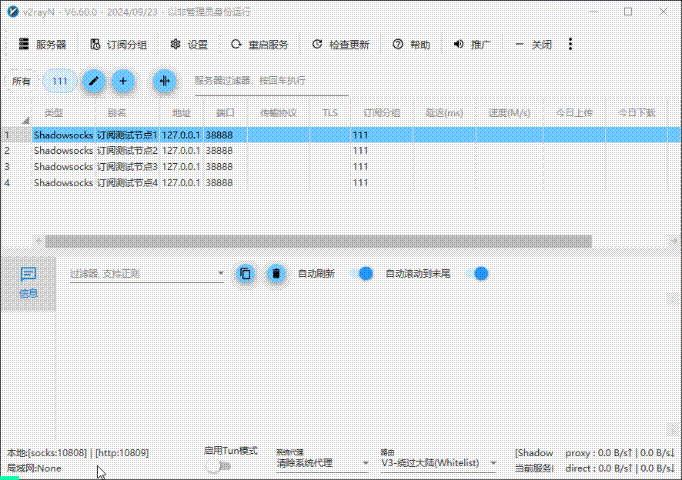Image resolution: width=682 pixels, height=480 pixels.
Task: Sort by the 地址 column header
Action: pos(181,113)
